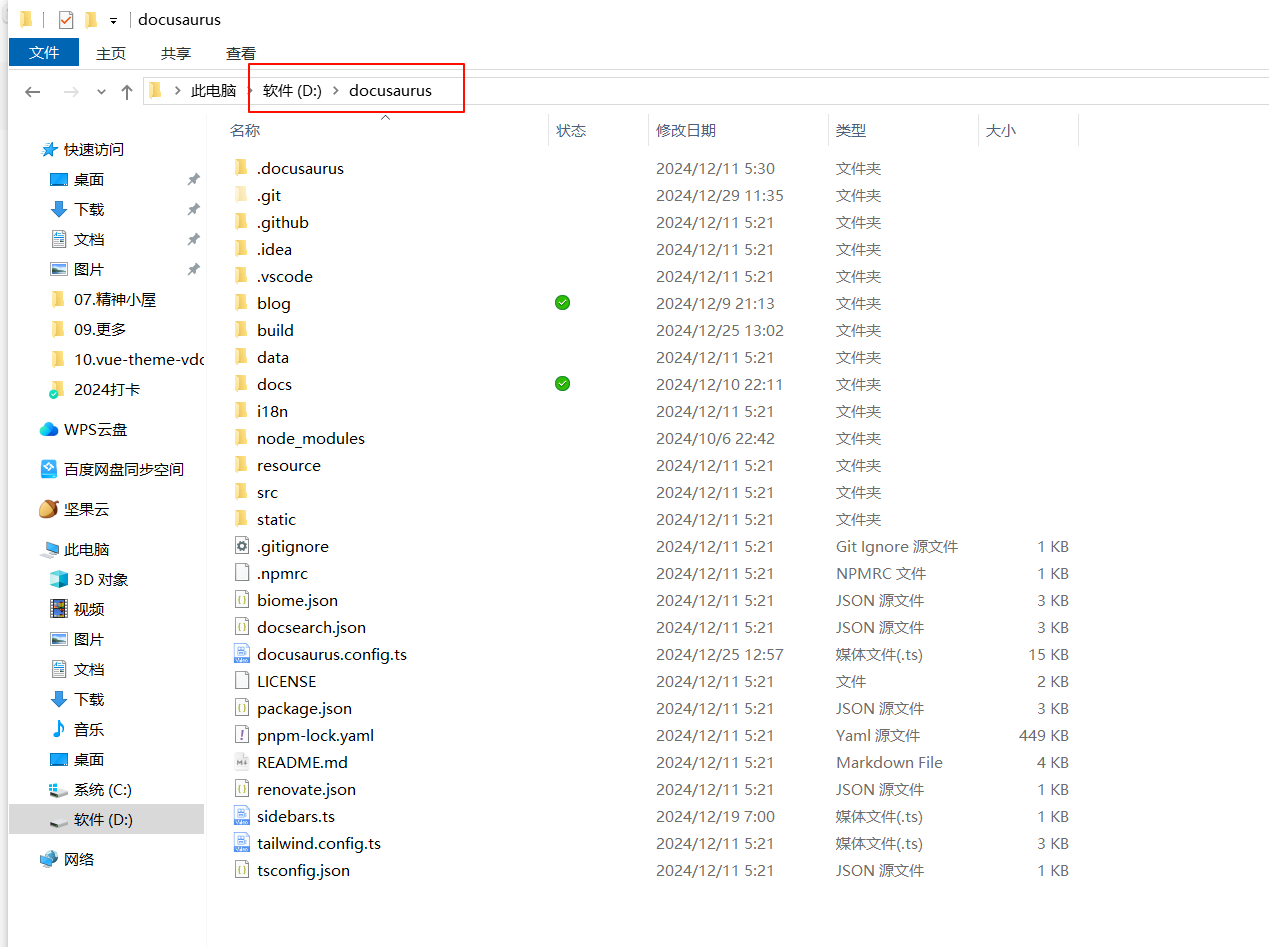Screen dimensions: 1269x947
Task: Select the .npmrc file icon
Action: coord(241,572)
